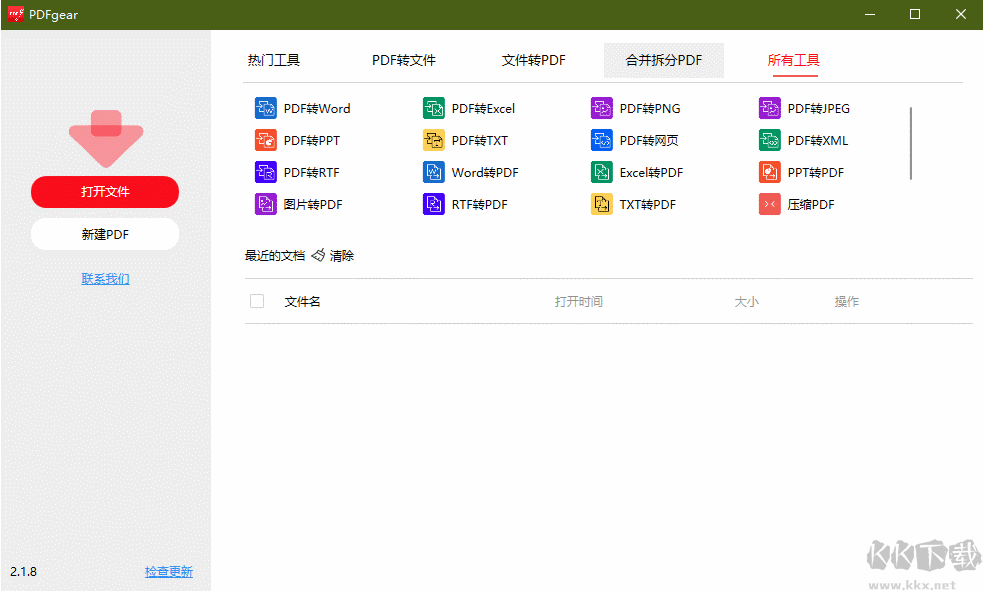This screenshot has width=983, height=592.
Task: Click the PDF转Word text label
Action: tap(317, 108)
